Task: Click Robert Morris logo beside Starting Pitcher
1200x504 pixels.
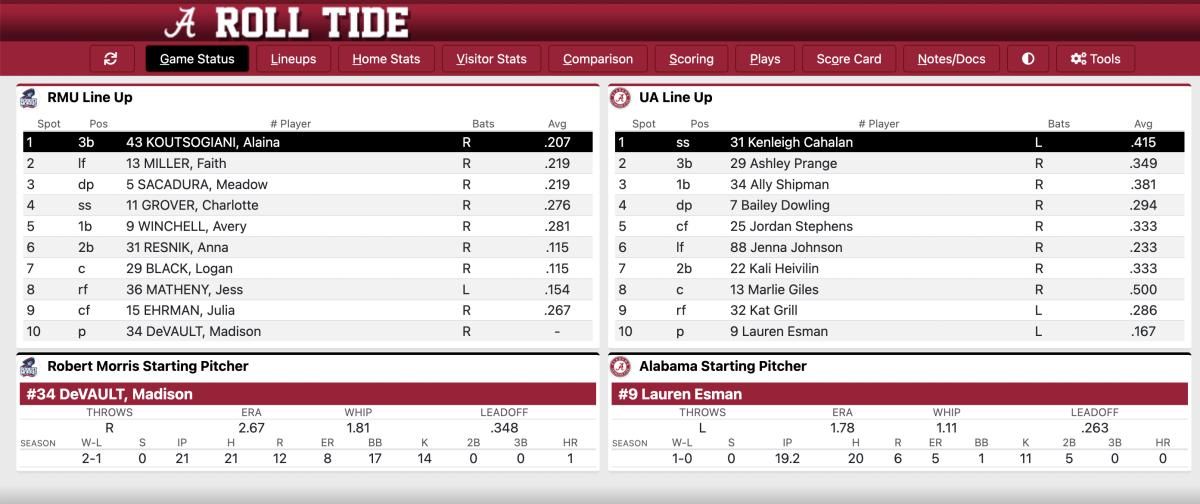Action: (28, 366)
